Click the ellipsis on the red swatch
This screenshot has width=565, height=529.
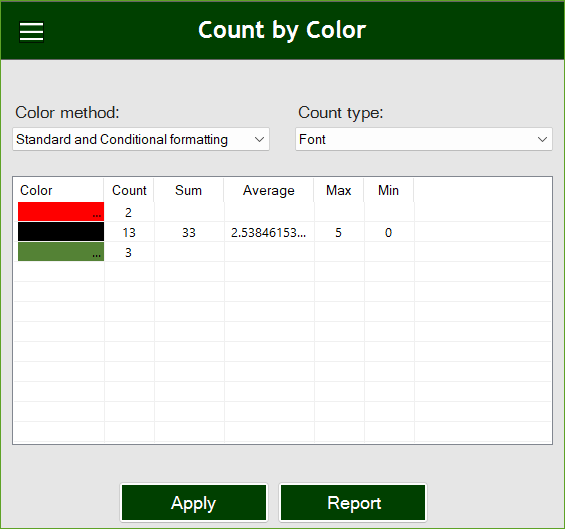97,215
